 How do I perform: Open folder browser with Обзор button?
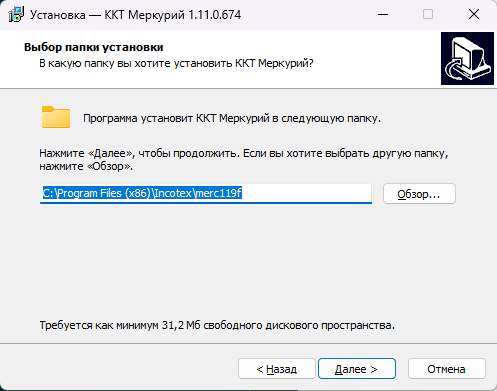(419, 194)
